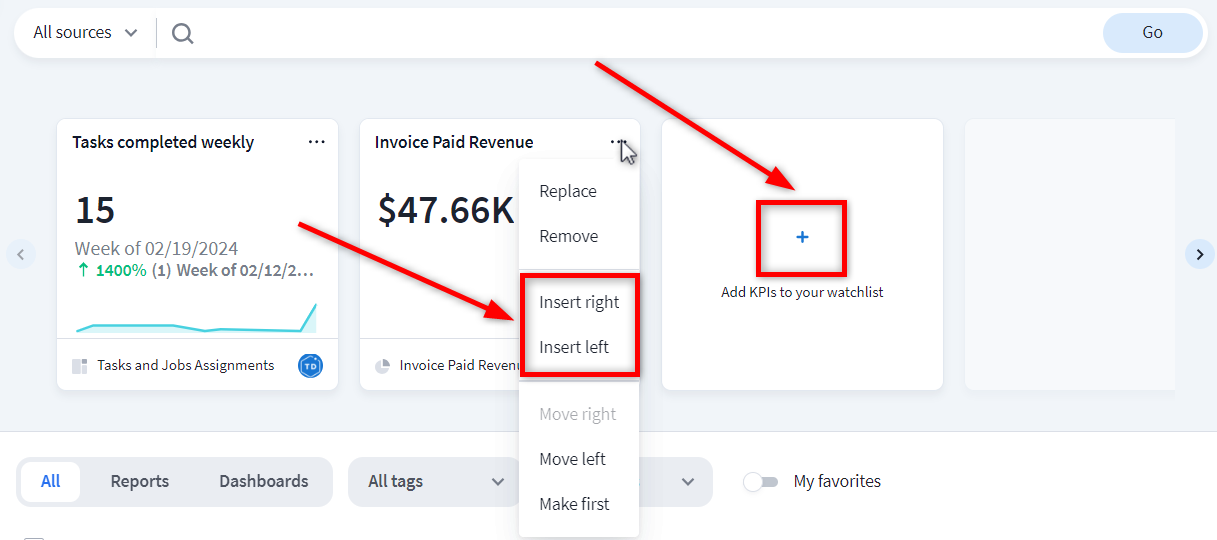The image size is (1217, 540).
Task: Choose Remove from the KPI menu
Action: (x=569, y=236)
